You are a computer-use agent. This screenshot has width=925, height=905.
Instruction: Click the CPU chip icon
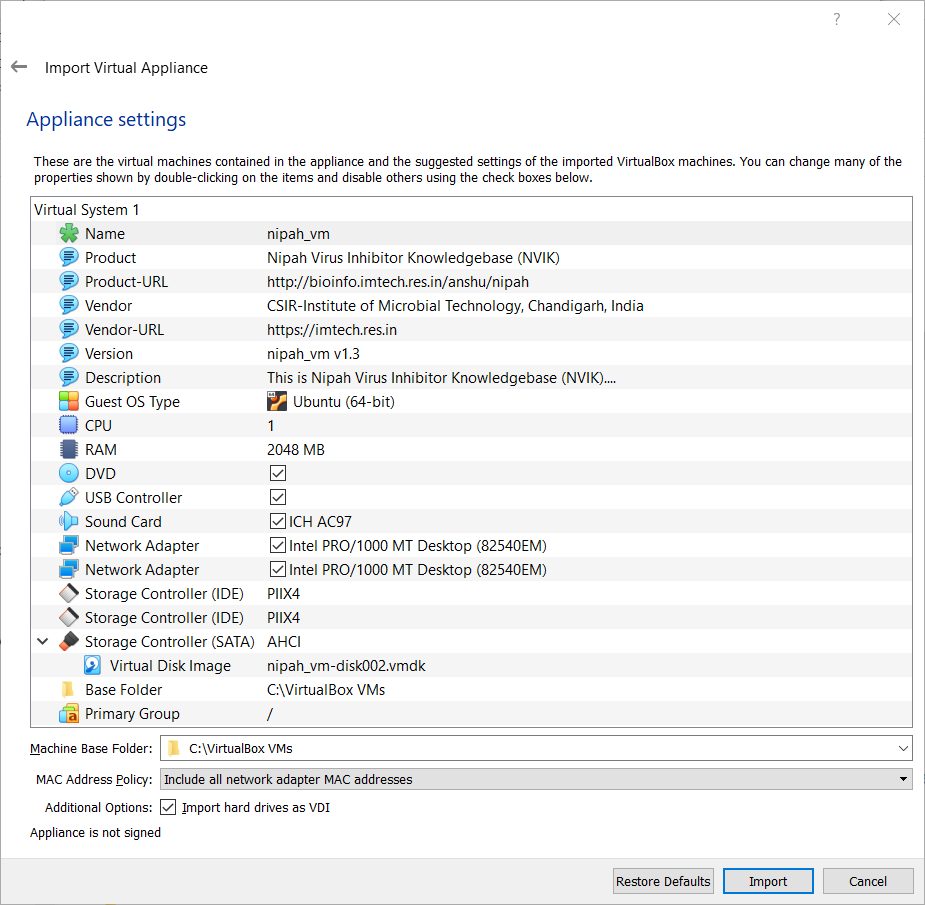(69, 426)
